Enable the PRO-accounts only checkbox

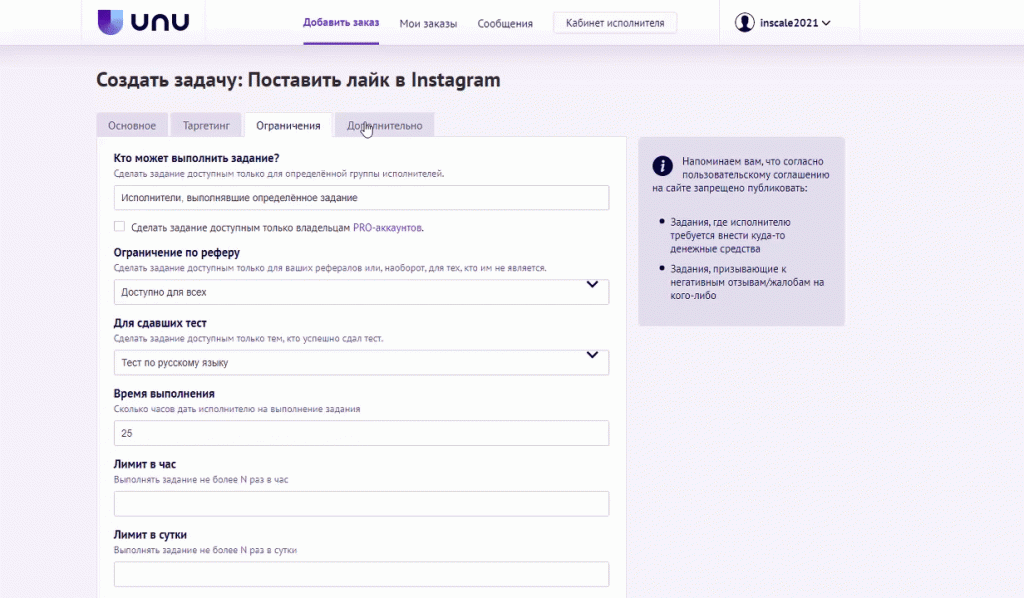pos(120,227)
